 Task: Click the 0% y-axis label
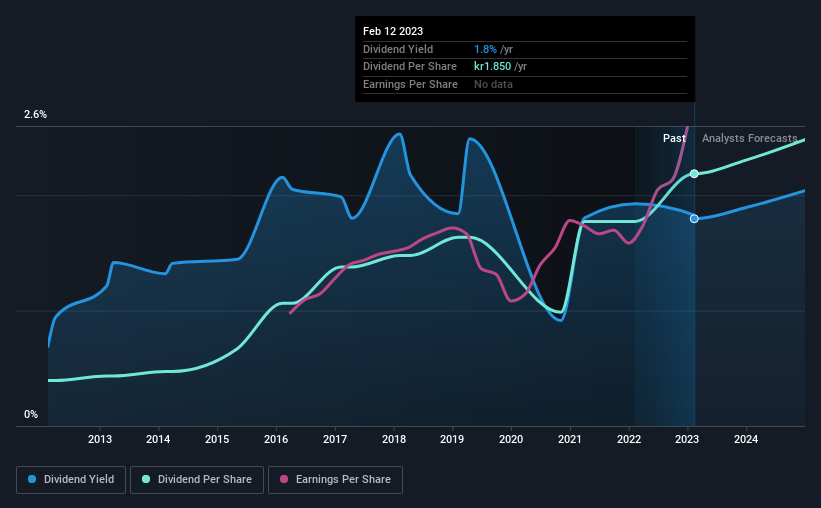(31, 414)
